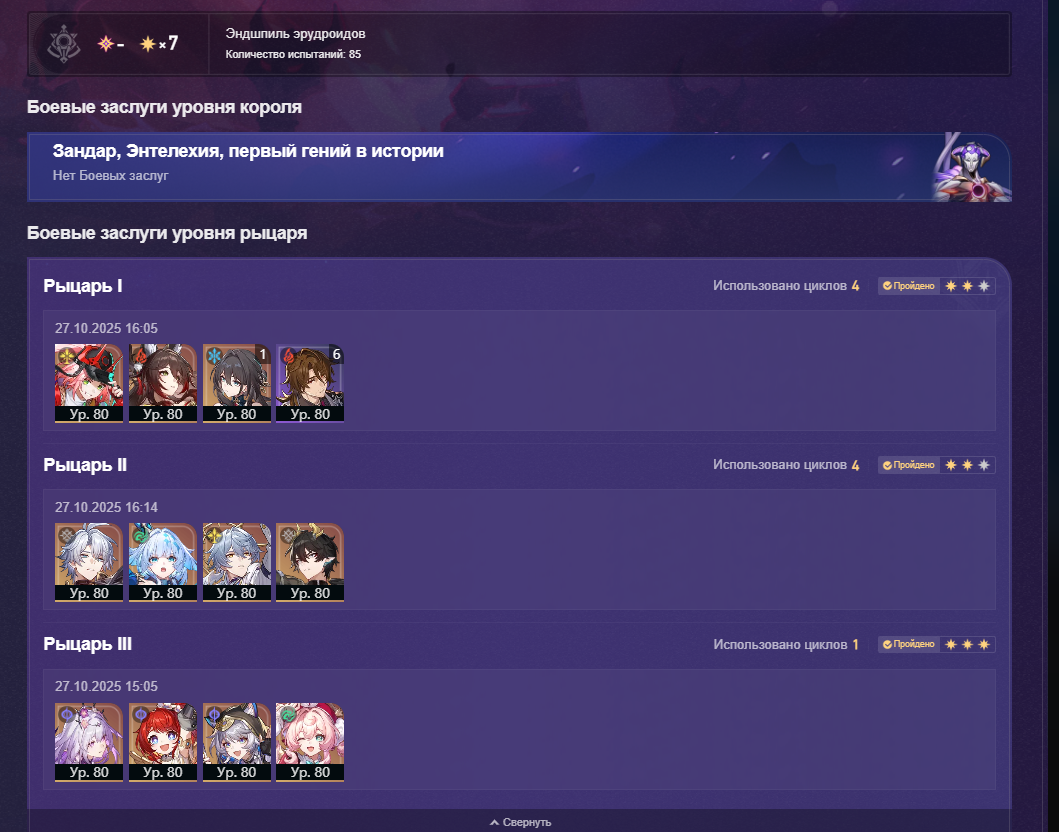Open the Зандар, Энтелехия boss banner

coord(519,167)
